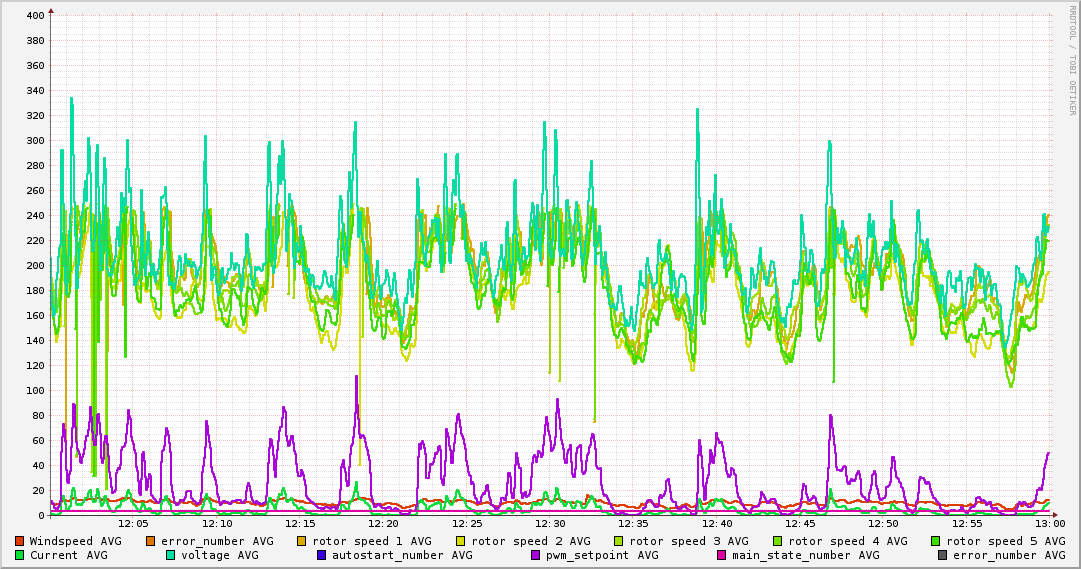Image resolution: width=1081 pixels, height=569 pixels.
Task: Click the rotor speed 5 AVG green swatch
Action: 936,541
